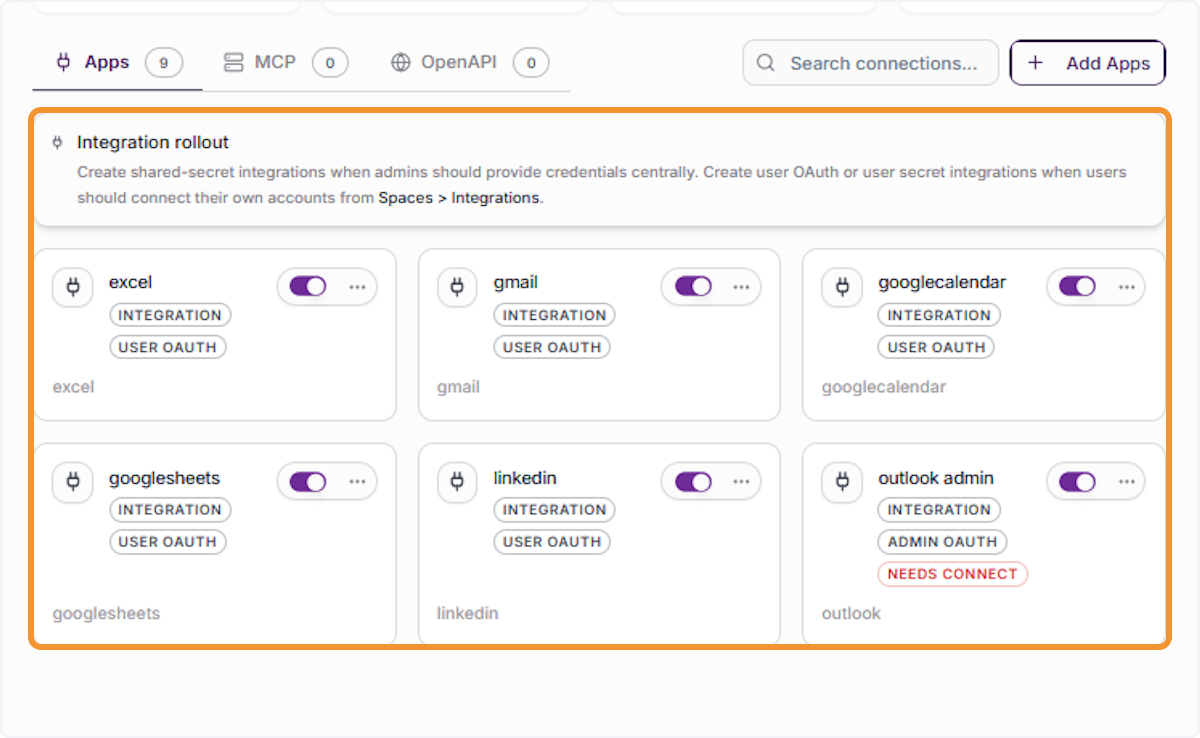Click the Apps count badge 9
This screenshot has width=1200, height=738.
164,63
